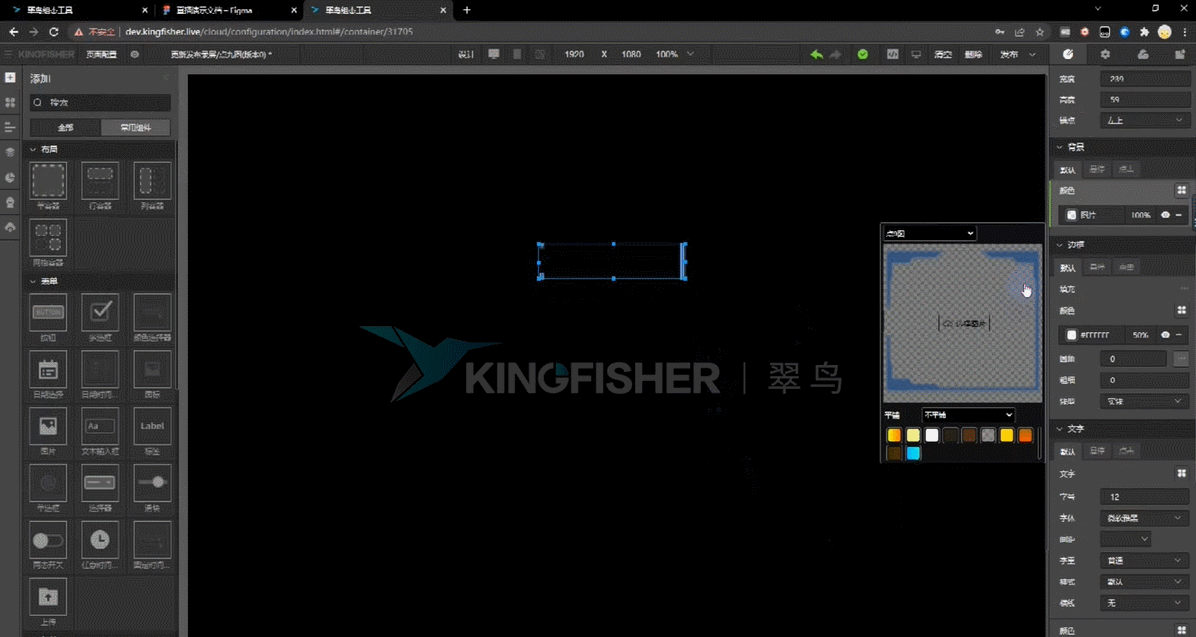Click the 删除 button in the toolbar

coord(973,54)
